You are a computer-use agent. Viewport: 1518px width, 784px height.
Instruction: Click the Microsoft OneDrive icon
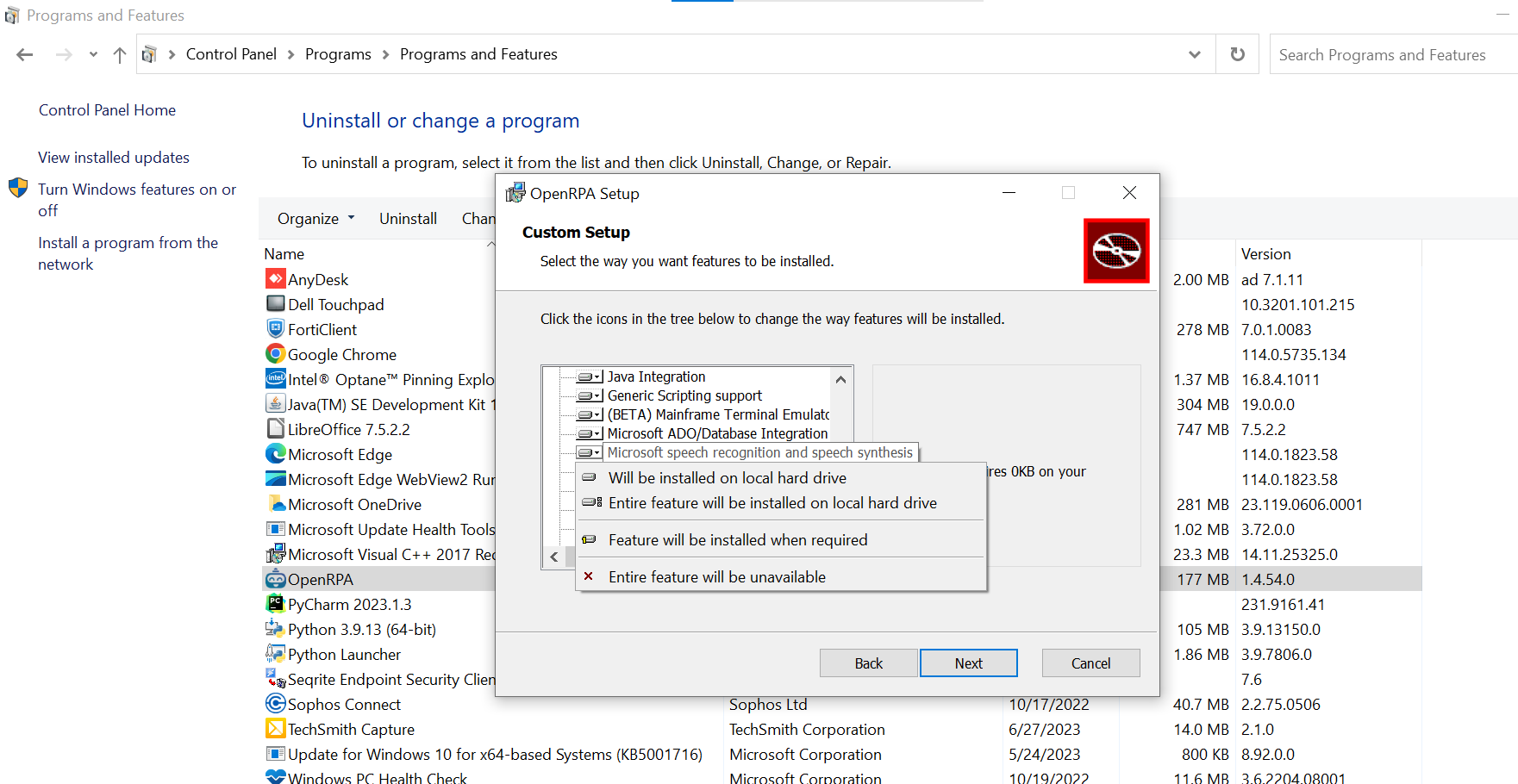pos(275,503)
